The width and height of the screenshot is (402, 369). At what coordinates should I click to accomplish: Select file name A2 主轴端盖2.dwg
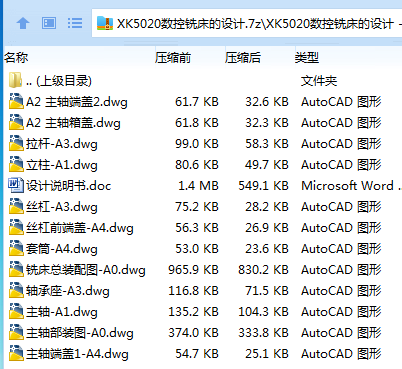pyautogui.click(x=77, y=102)
